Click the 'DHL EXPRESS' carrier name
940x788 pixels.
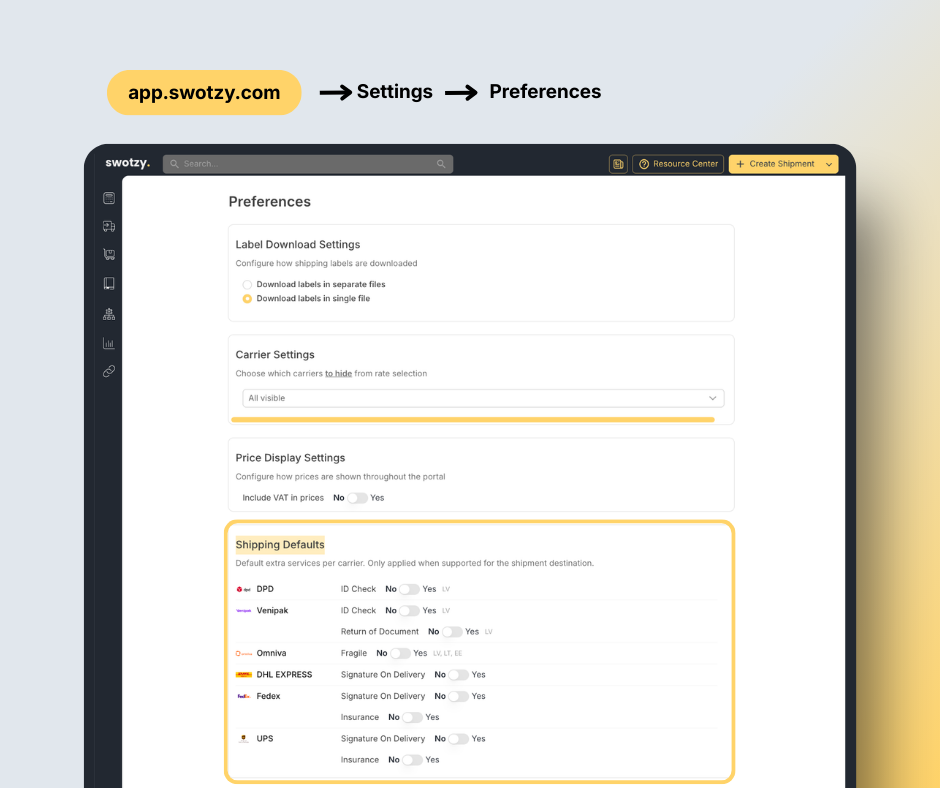[284, 675]
